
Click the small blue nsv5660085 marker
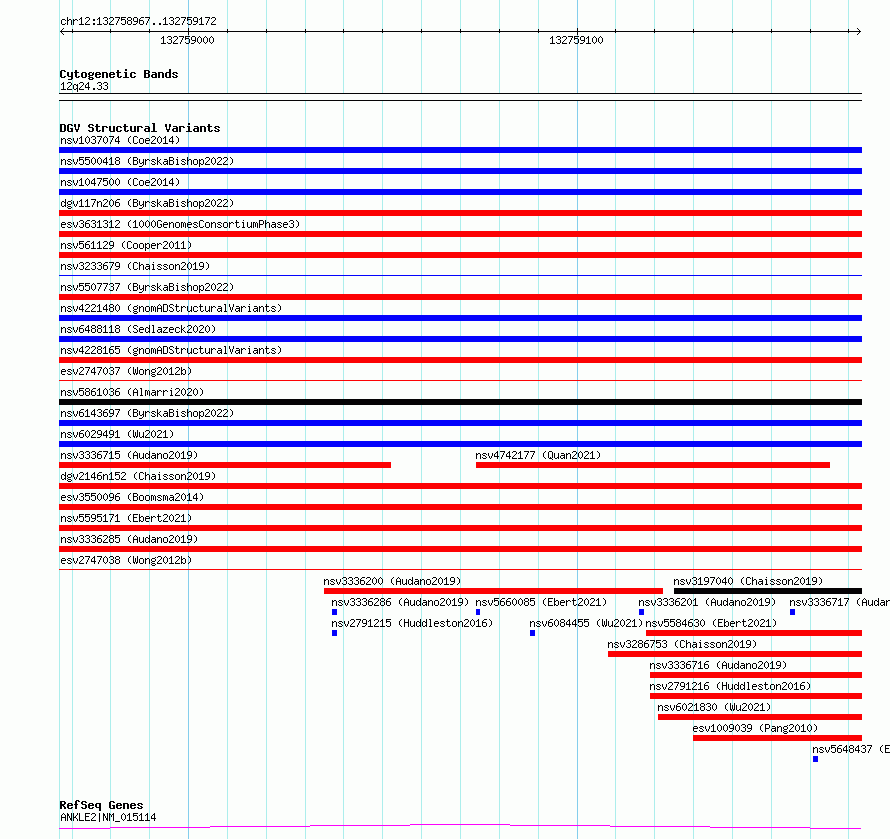tap(478, 612)
